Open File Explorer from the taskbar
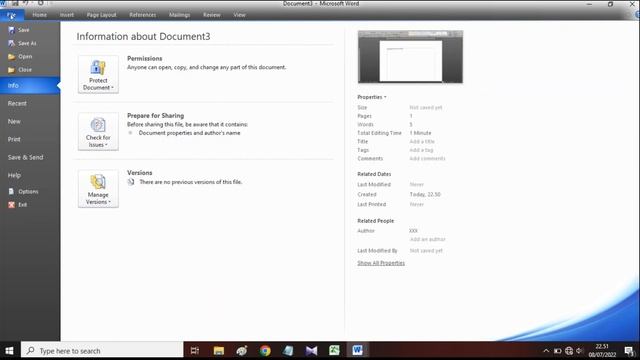The image size is (640, 360). [219, 351]
